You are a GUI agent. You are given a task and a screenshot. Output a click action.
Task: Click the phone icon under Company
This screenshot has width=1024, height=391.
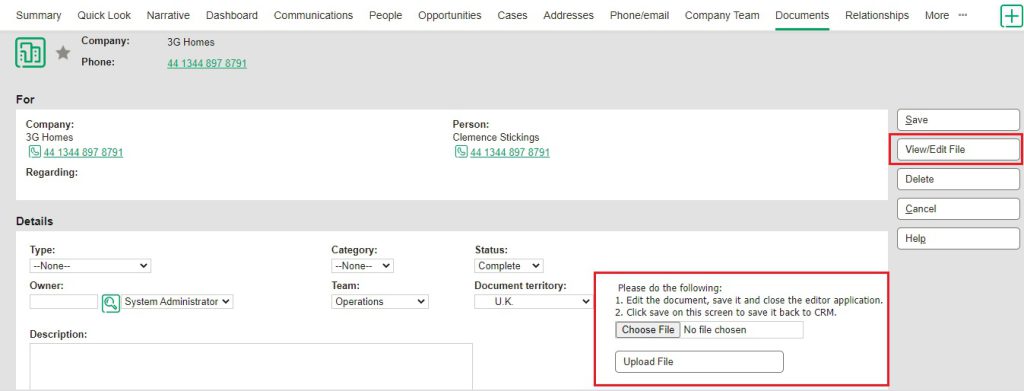34,152
